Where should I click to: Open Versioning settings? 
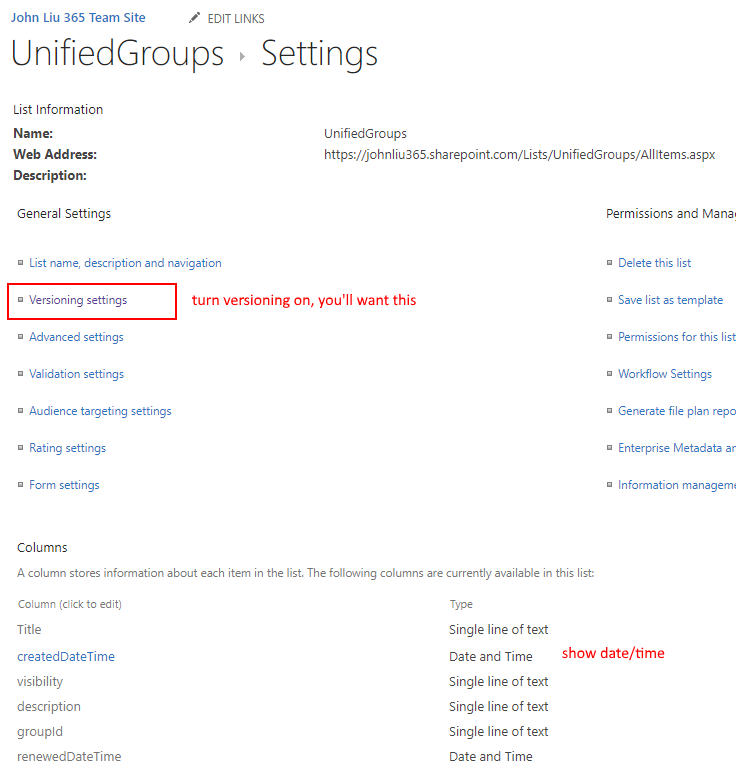pos(78,300)
